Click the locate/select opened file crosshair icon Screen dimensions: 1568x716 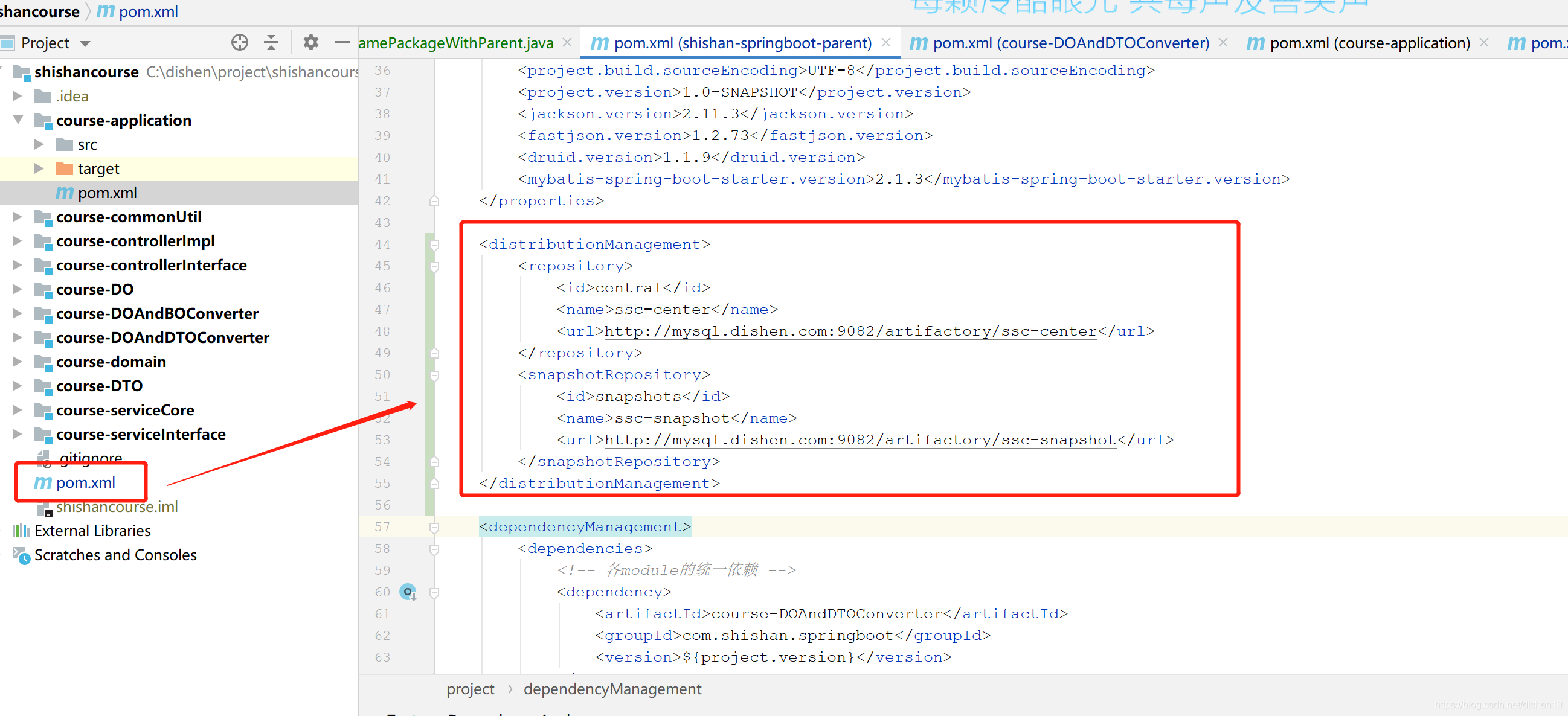[239, 43]
